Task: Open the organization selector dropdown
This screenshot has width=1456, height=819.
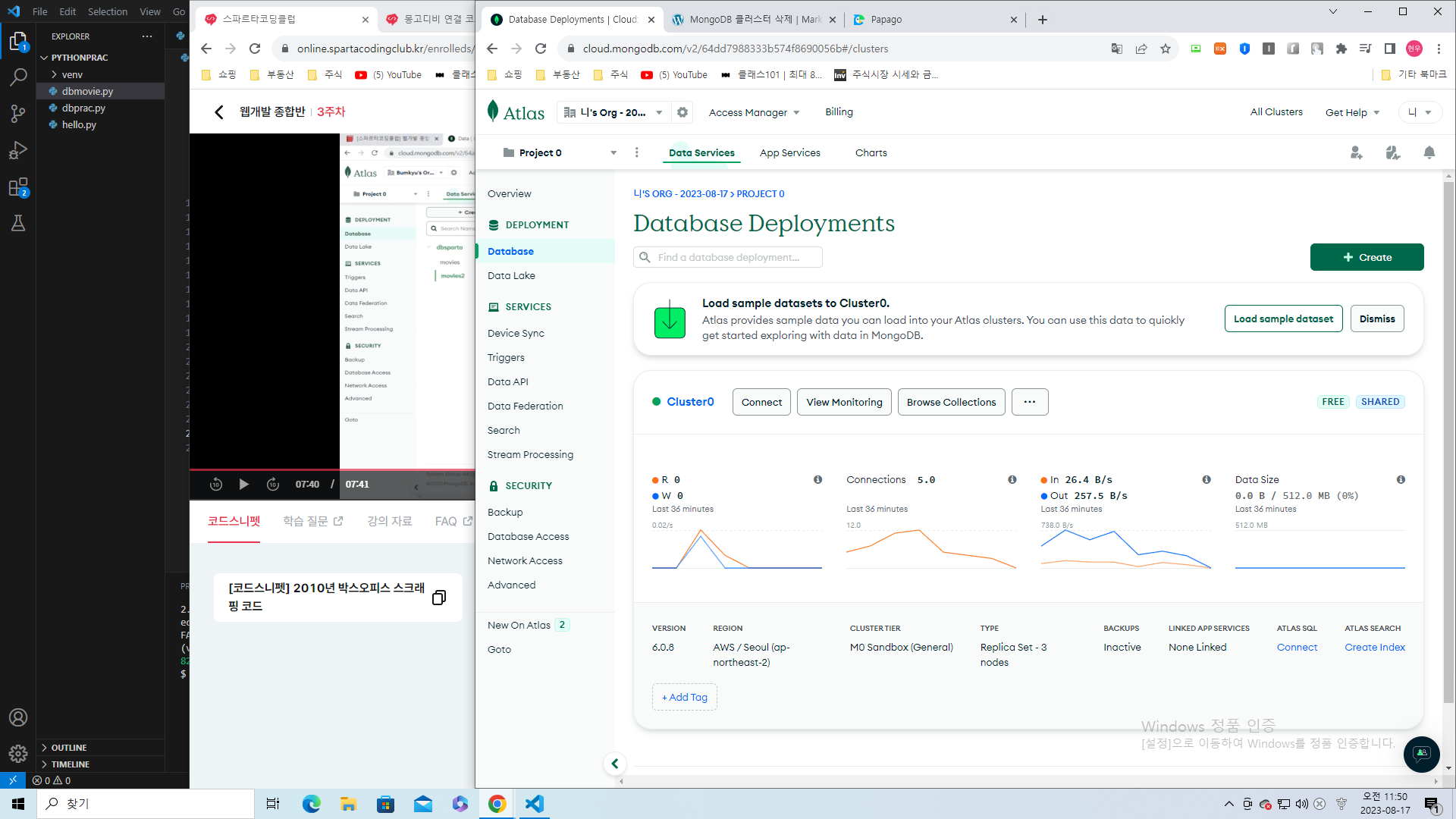Action: click(x=613, y=112)
